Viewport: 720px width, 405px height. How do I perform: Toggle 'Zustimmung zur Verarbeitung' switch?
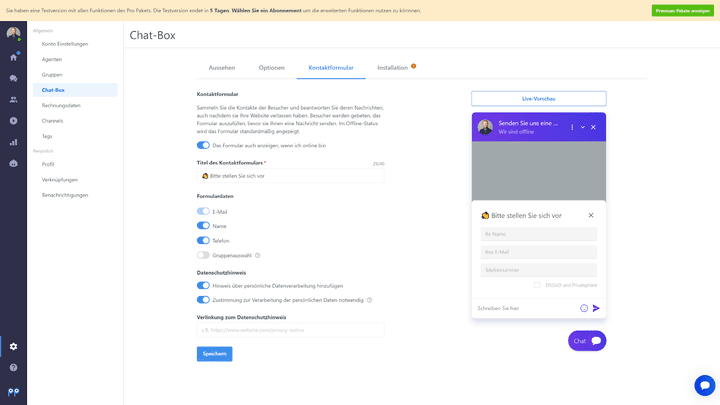tap(203, 300)
